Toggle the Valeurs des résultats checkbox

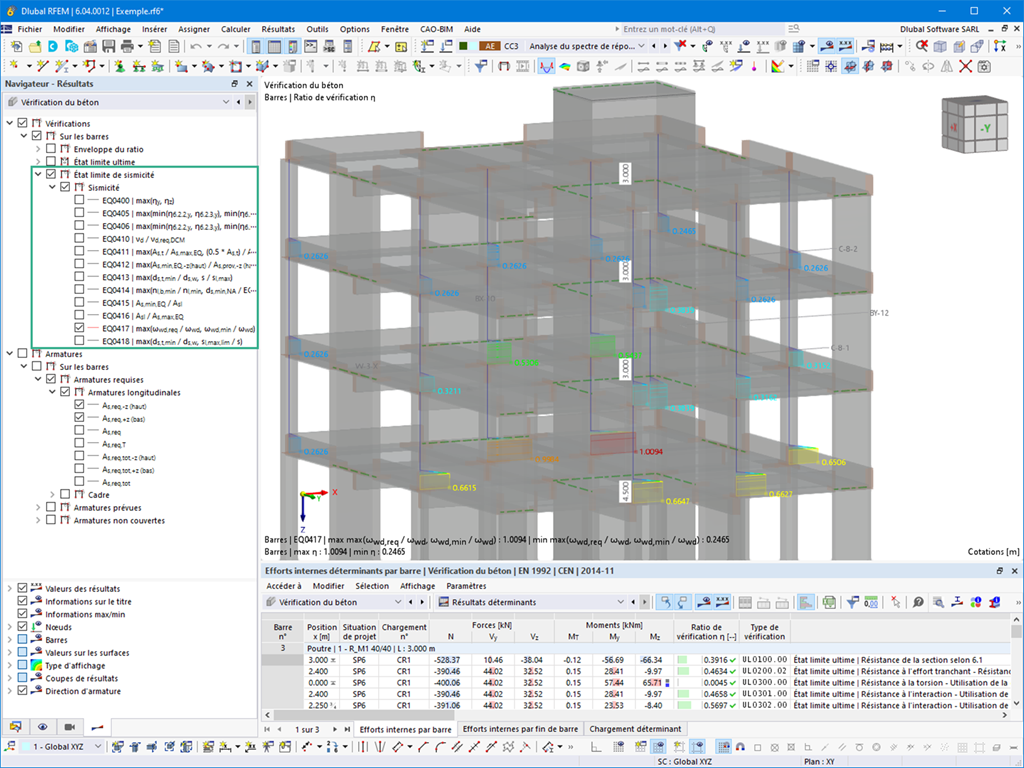coord(23,588)
